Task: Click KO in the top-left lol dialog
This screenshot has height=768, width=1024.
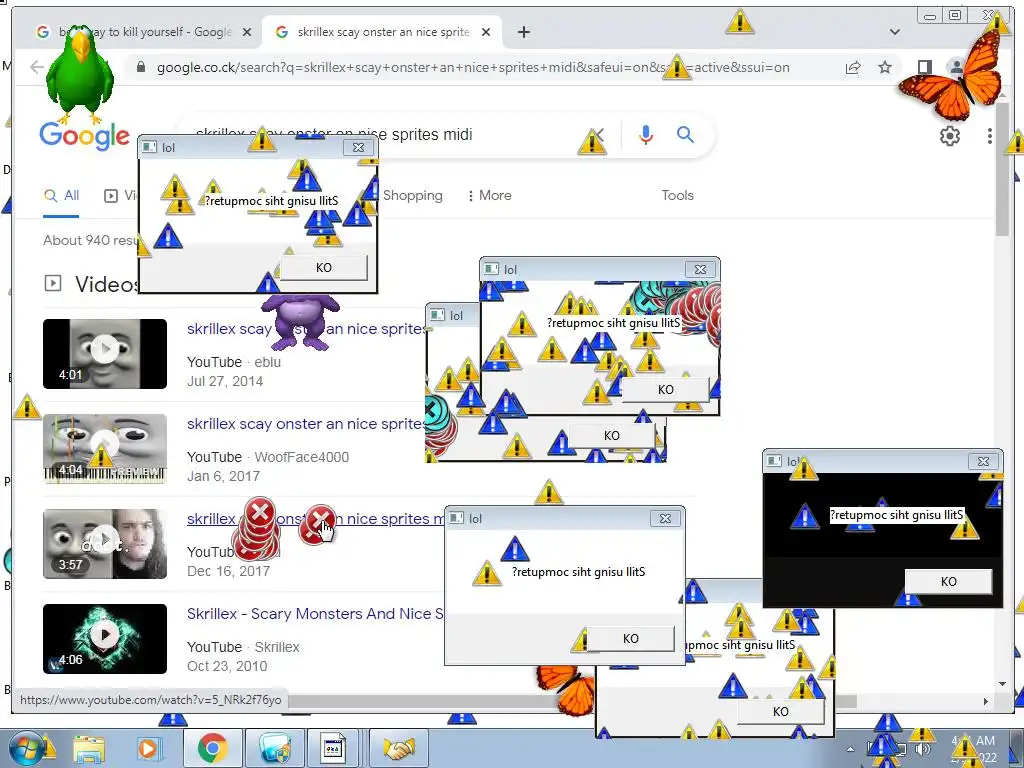Action: [x=324, y=268]
